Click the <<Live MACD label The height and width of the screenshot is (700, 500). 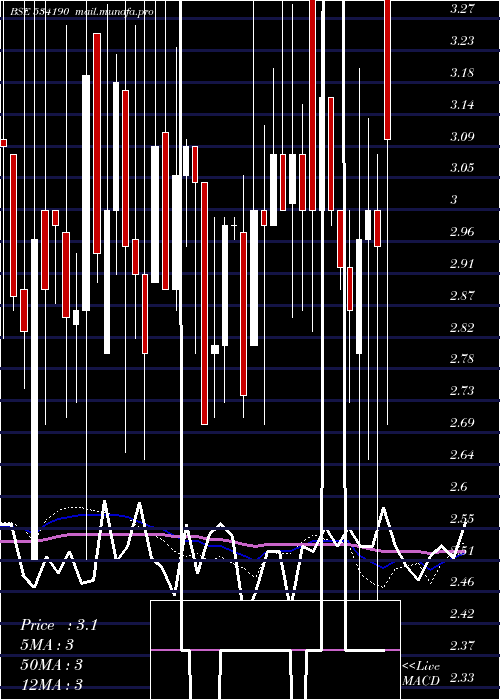pos(421,674)
